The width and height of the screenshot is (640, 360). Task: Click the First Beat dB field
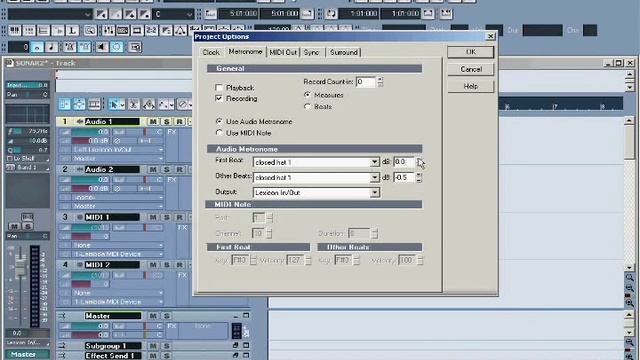click(404, 162)
